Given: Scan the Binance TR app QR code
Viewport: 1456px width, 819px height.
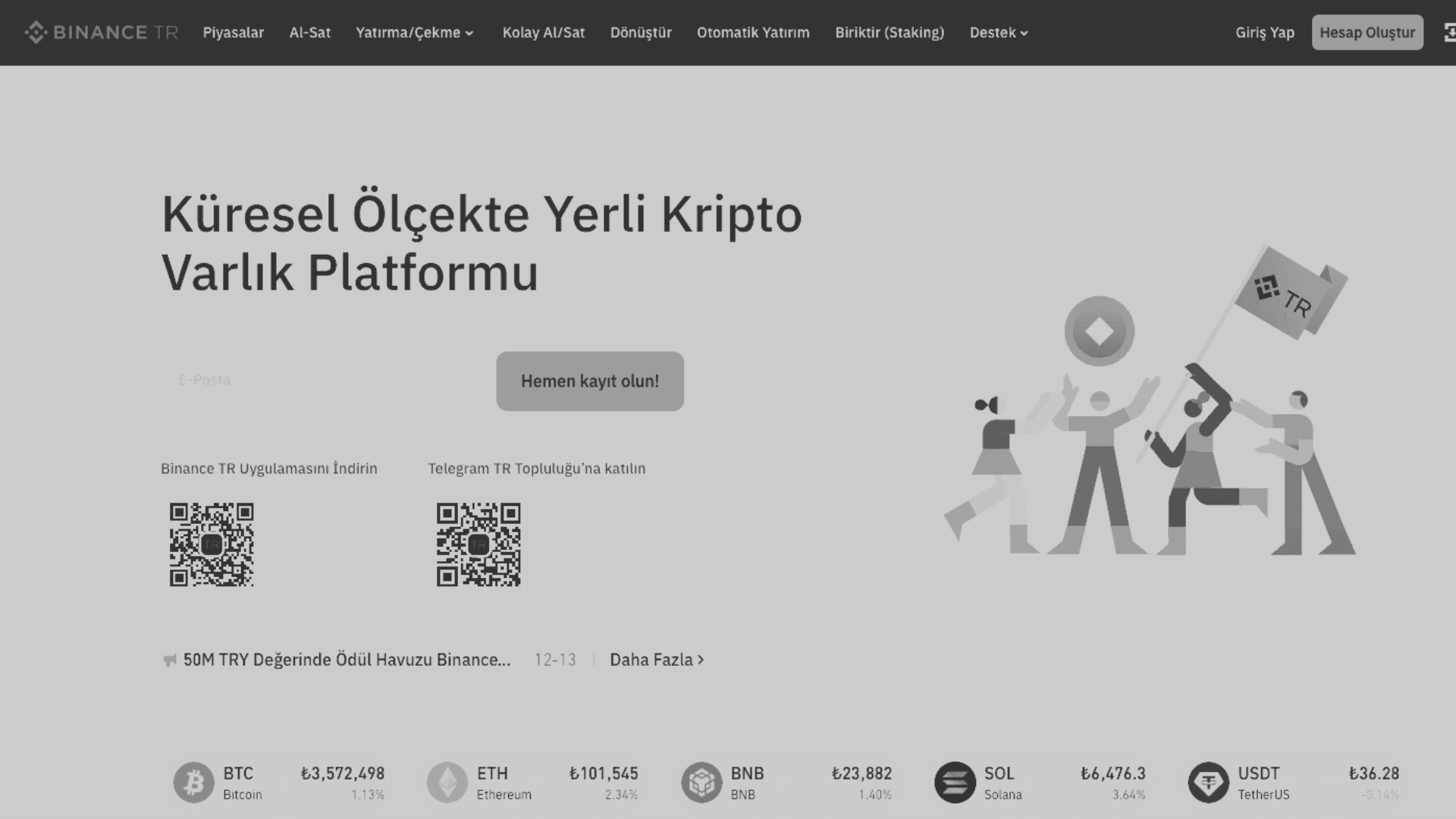Looking at the screenshot, I should point(212,545).
